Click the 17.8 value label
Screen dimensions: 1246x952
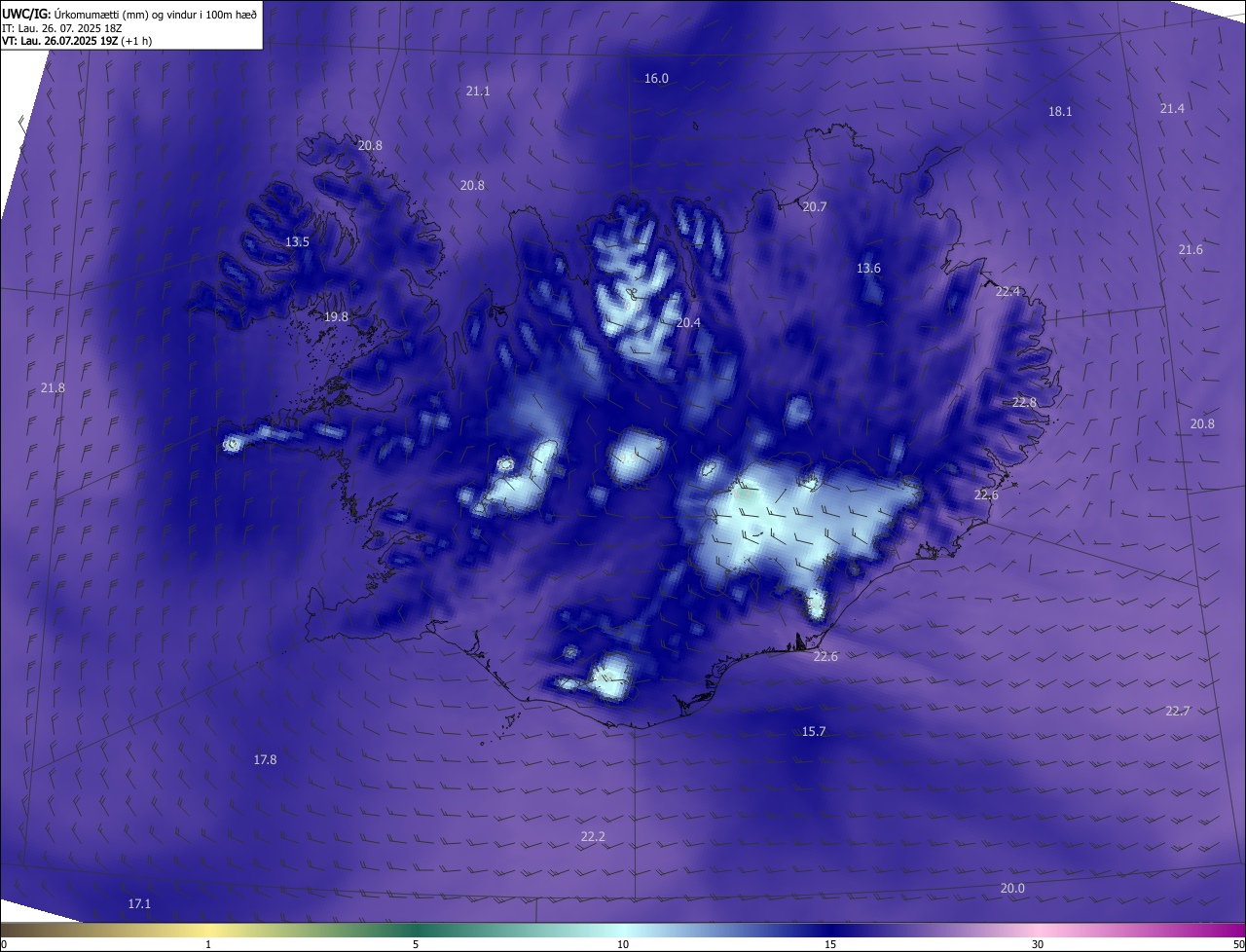[x=265, y=759]
